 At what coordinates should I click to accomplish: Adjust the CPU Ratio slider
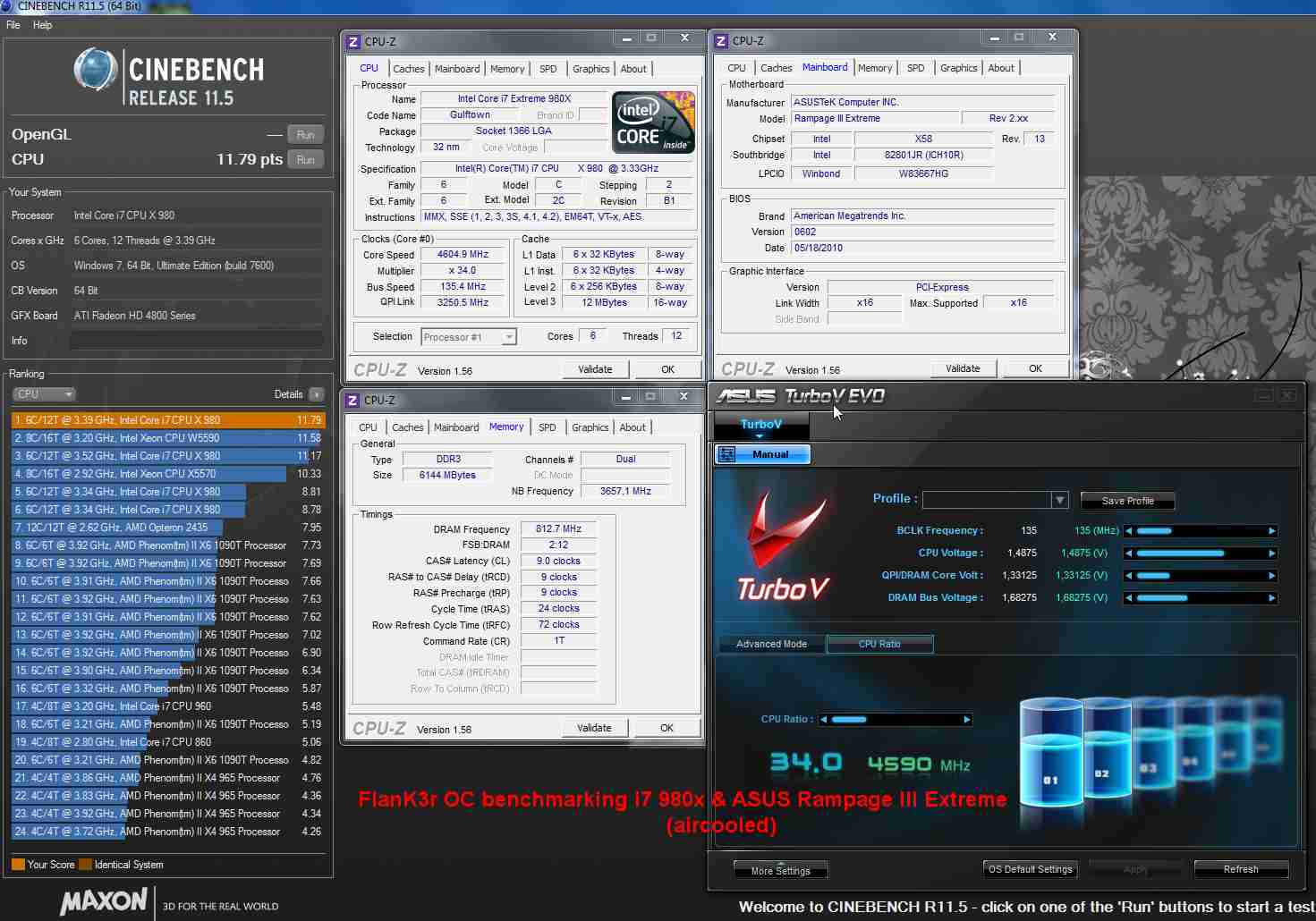(x=896, y=720)
